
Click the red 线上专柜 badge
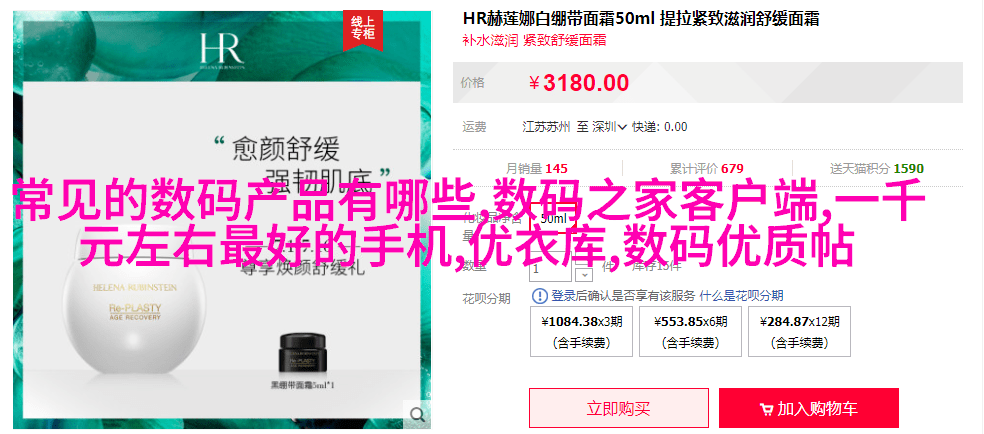point(362,29)
